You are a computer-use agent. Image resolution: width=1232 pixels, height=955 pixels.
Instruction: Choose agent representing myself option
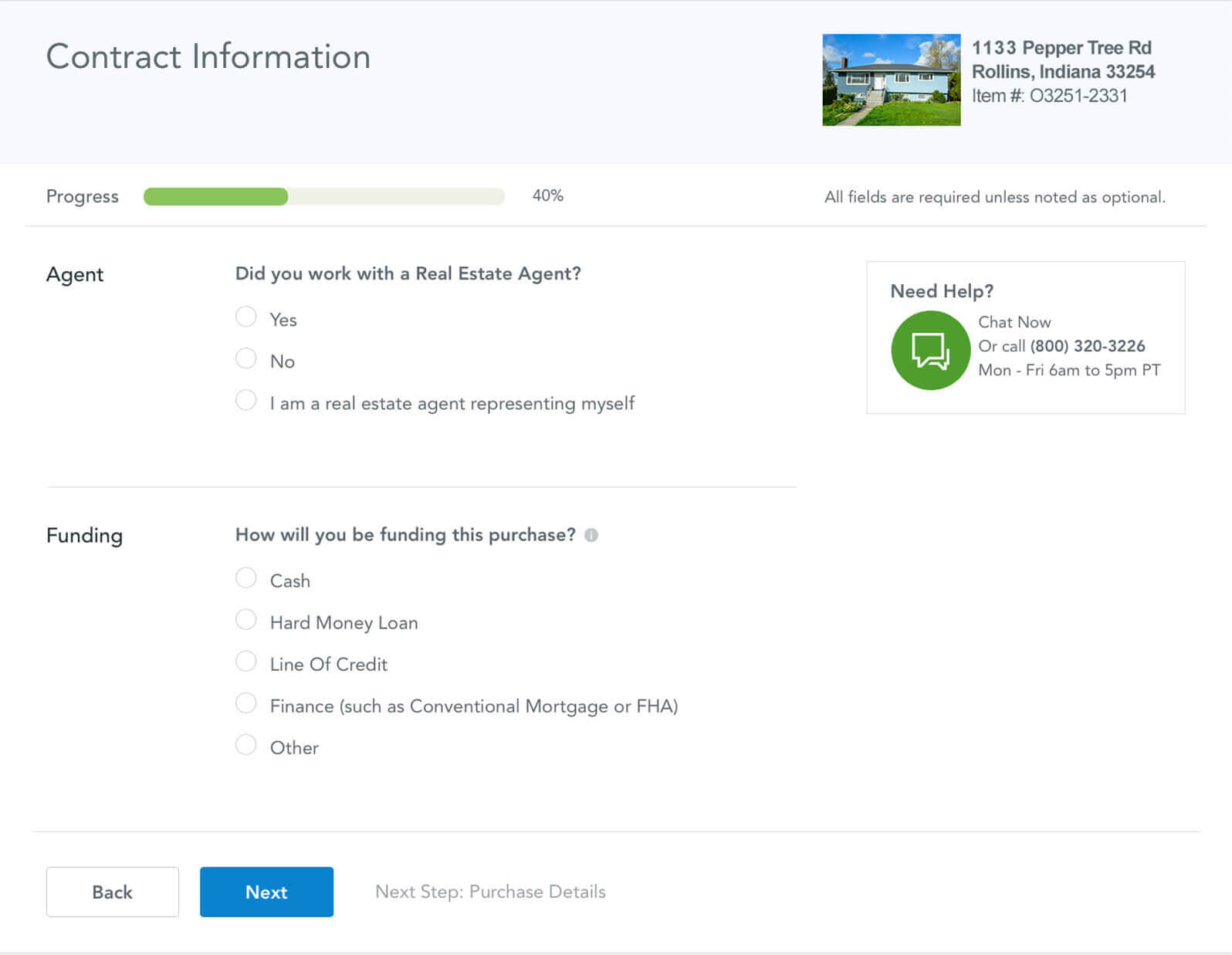point(246,401)
